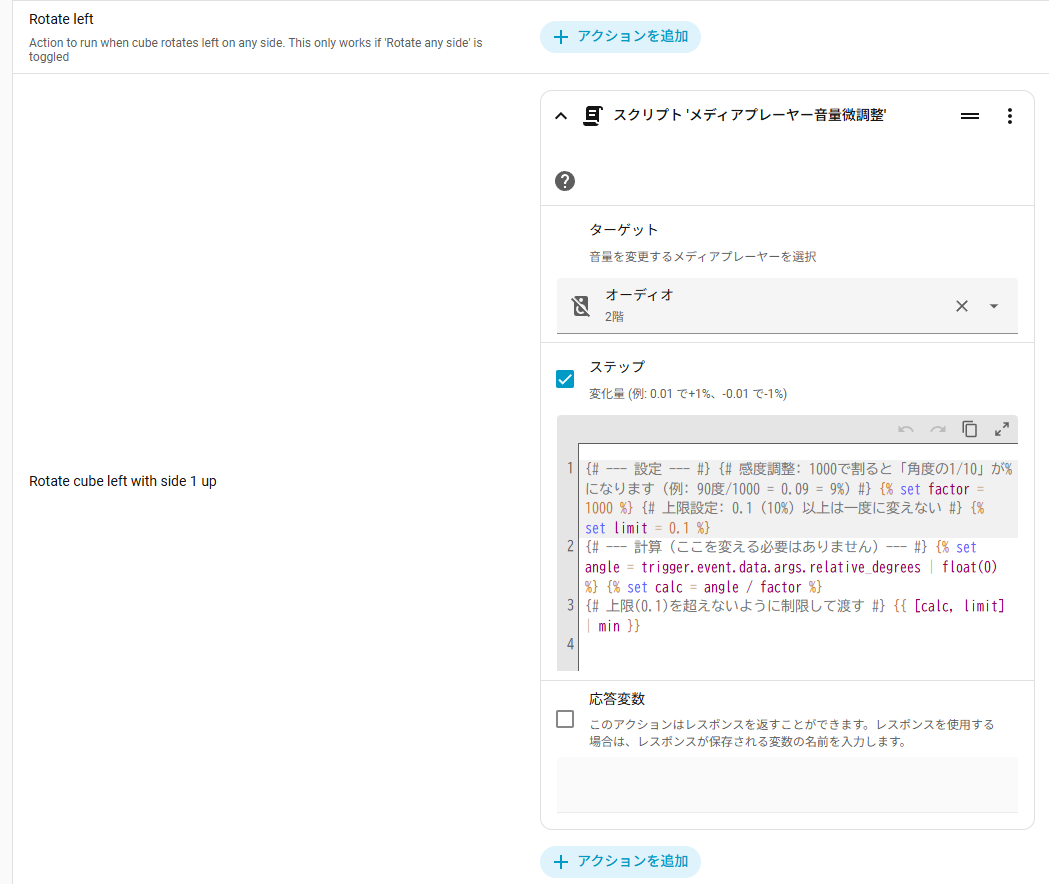Click the script icon beside the action title
1049x884 pixels.
[x=592, y=115]
